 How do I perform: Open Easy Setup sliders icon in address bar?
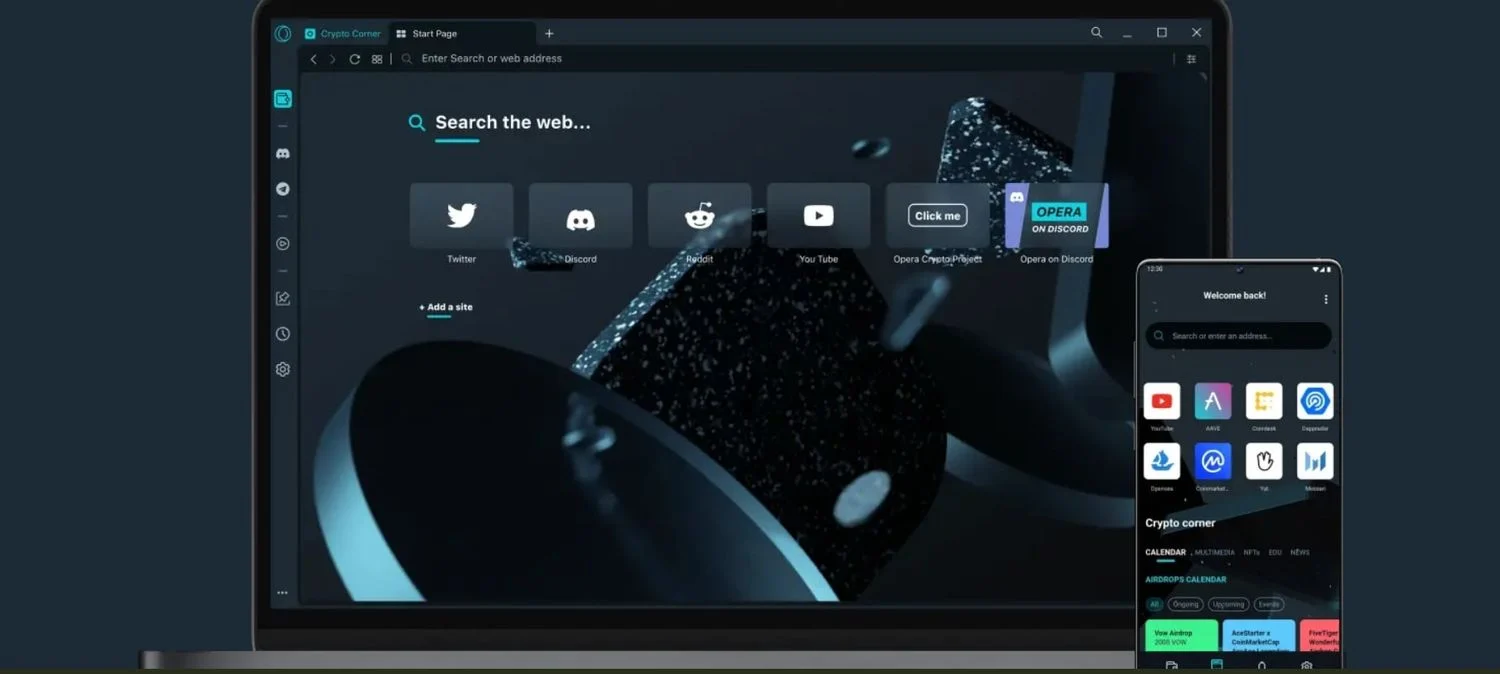(x=1191, y=59)
